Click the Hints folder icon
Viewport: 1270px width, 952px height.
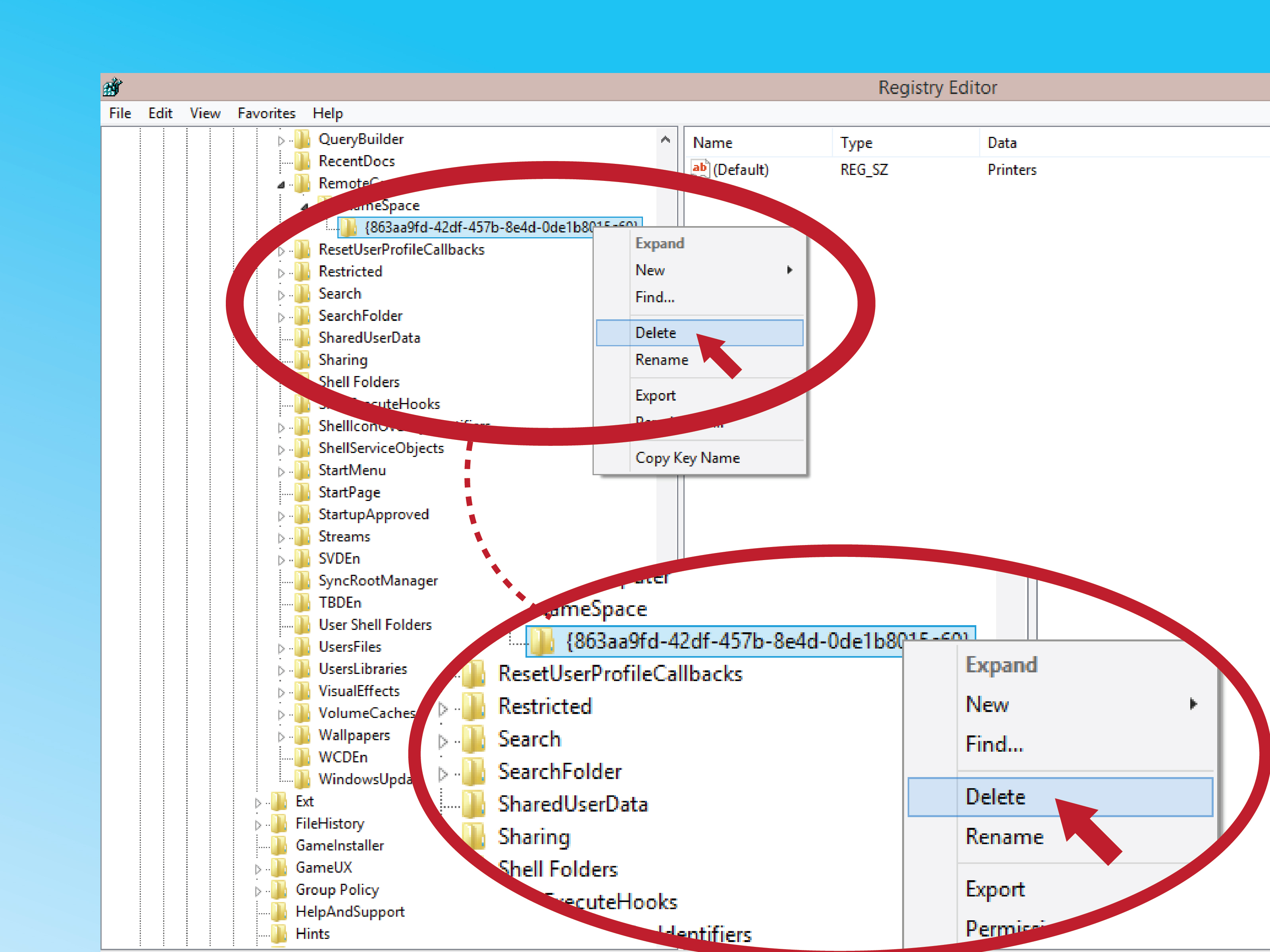pyautogui.click(x=279, y=934)
